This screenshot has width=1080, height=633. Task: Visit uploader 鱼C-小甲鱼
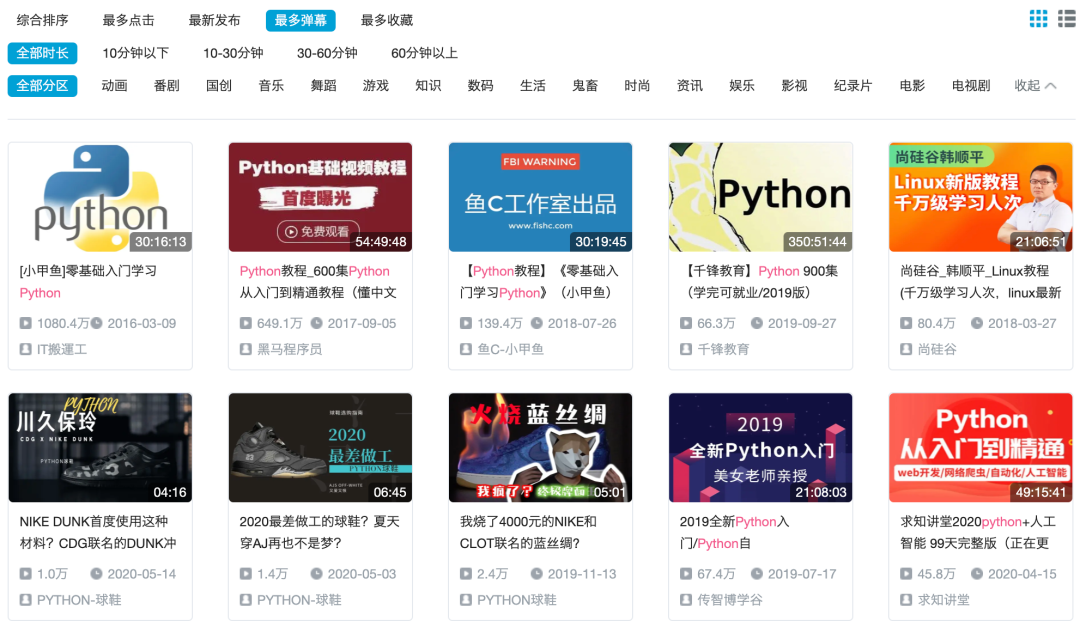pyautogui.click(x=510, y=349)
